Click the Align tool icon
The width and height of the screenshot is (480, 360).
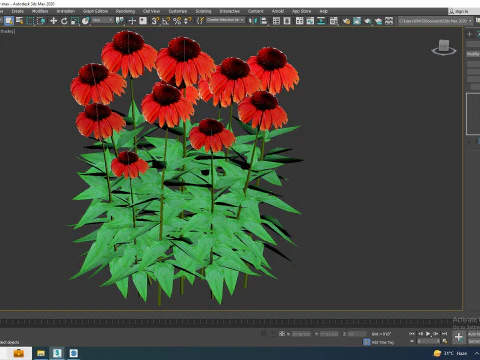tap(263, 21)
